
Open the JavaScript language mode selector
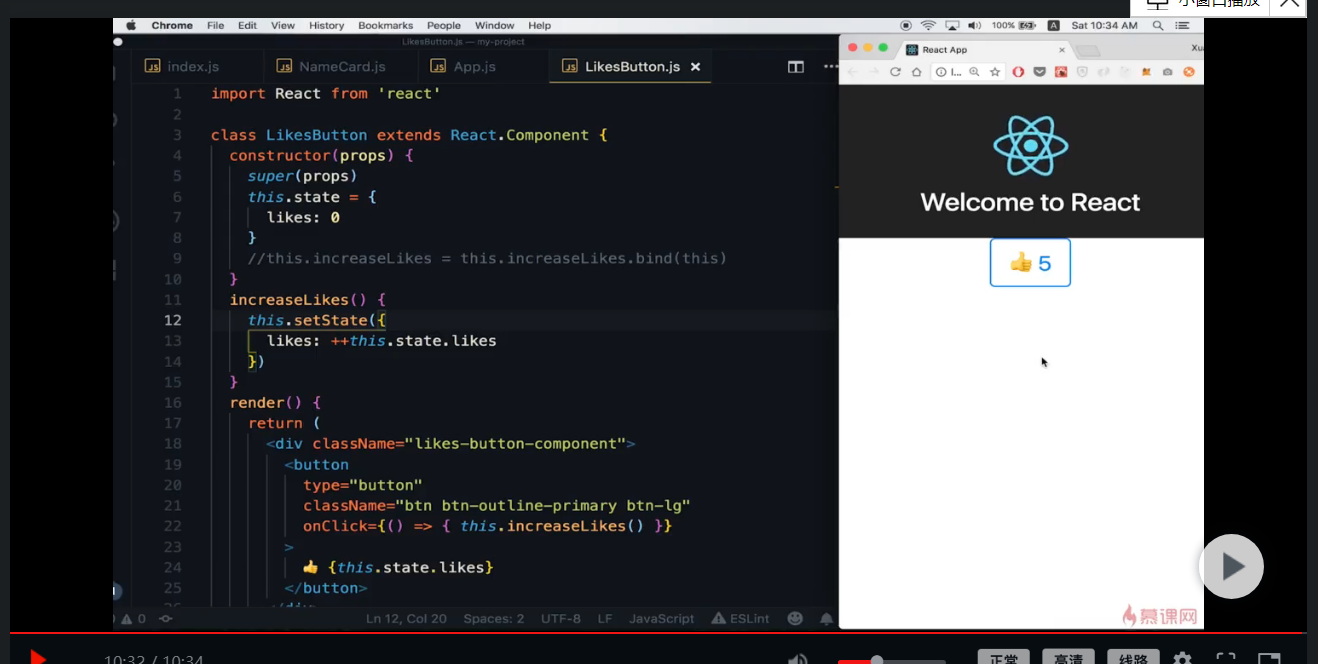click(x=661, y=618)
